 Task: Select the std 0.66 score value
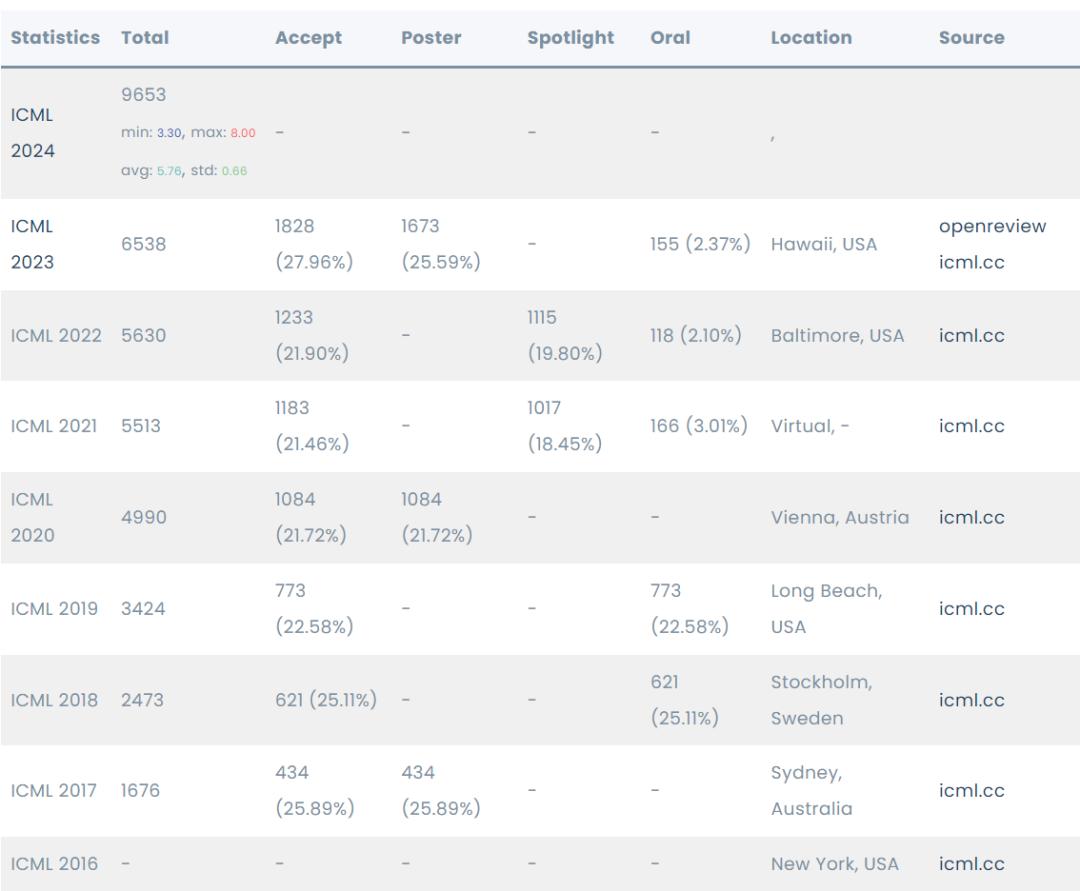click(234, 171)
